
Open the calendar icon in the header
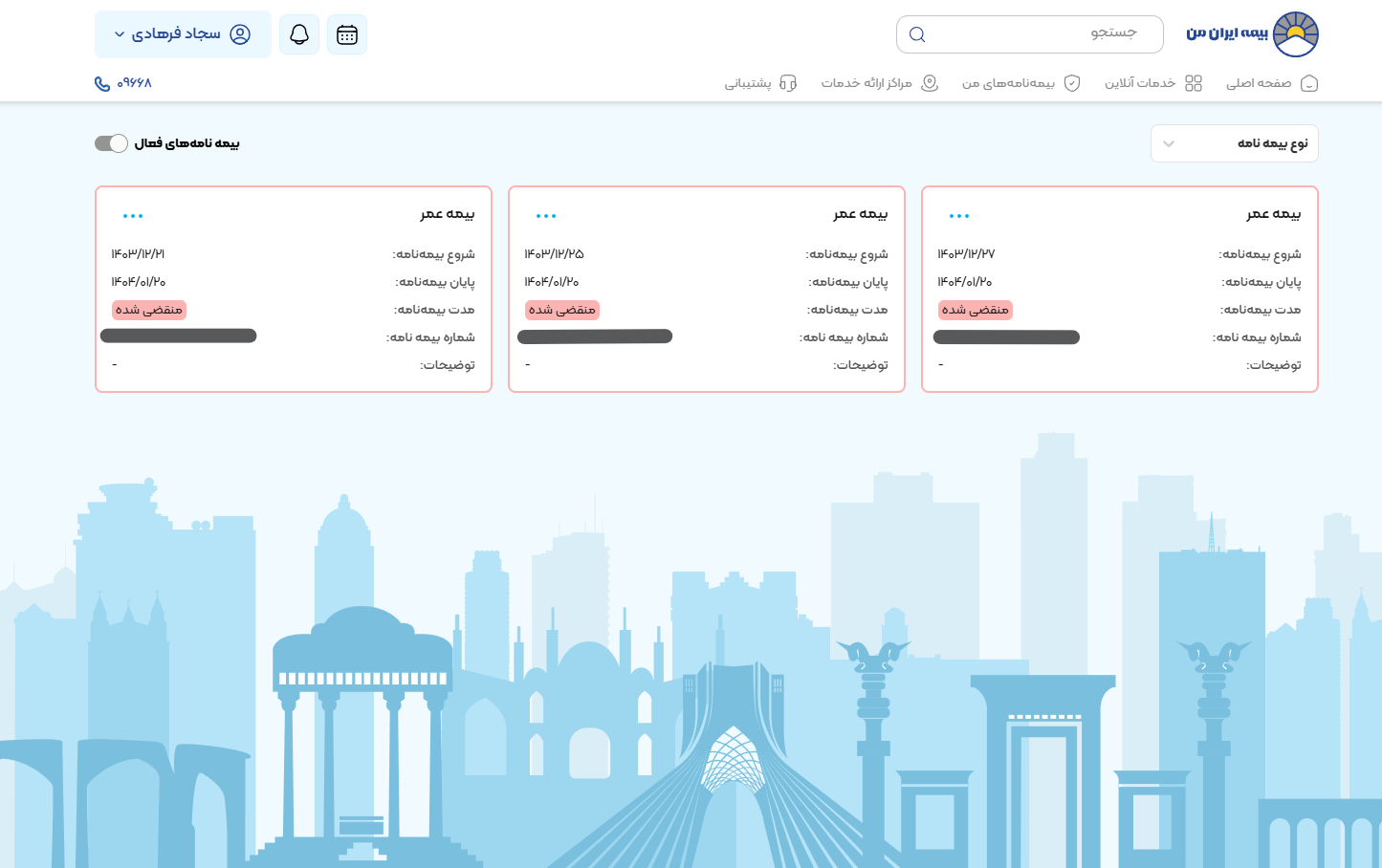(346, 33)
